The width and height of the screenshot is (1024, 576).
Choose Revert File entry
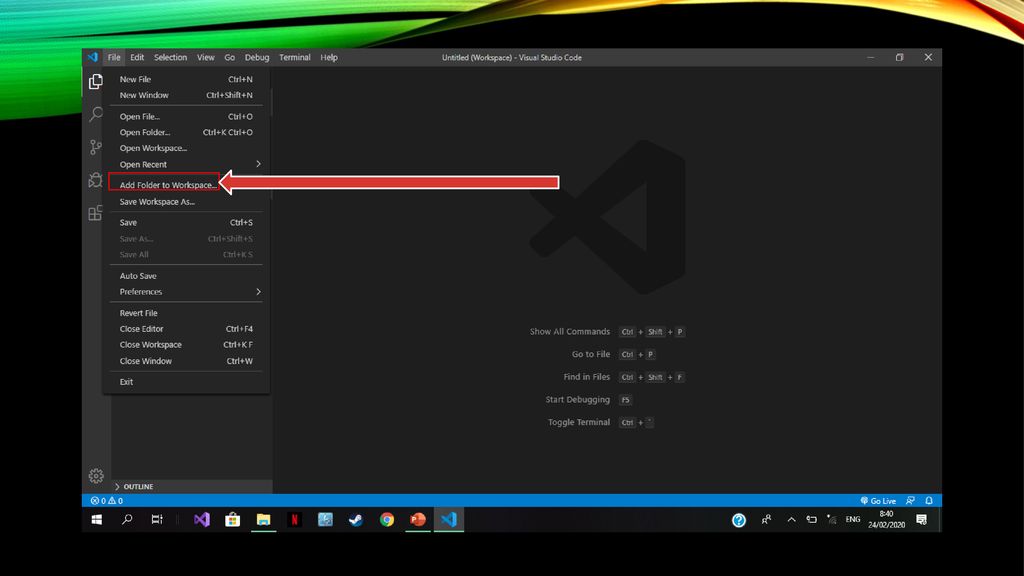tap(186, 313)
